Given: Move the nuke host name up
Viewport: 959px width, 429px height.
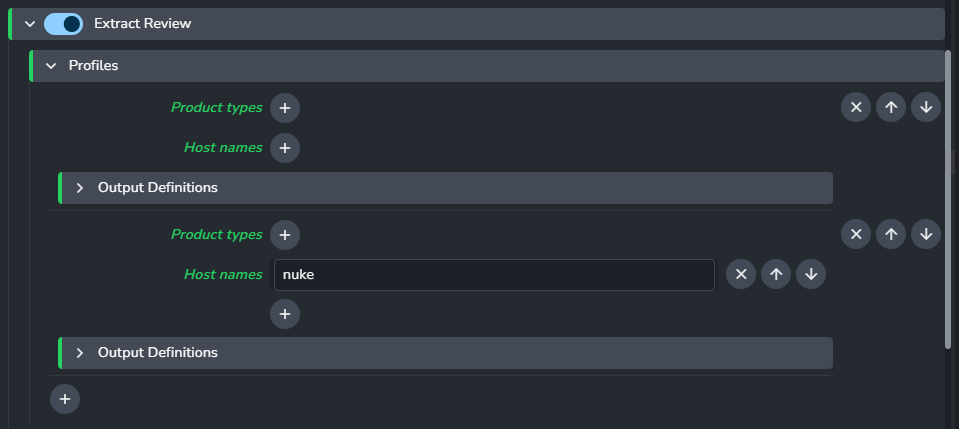Looking at the screenshot, I should pos(776,274).
